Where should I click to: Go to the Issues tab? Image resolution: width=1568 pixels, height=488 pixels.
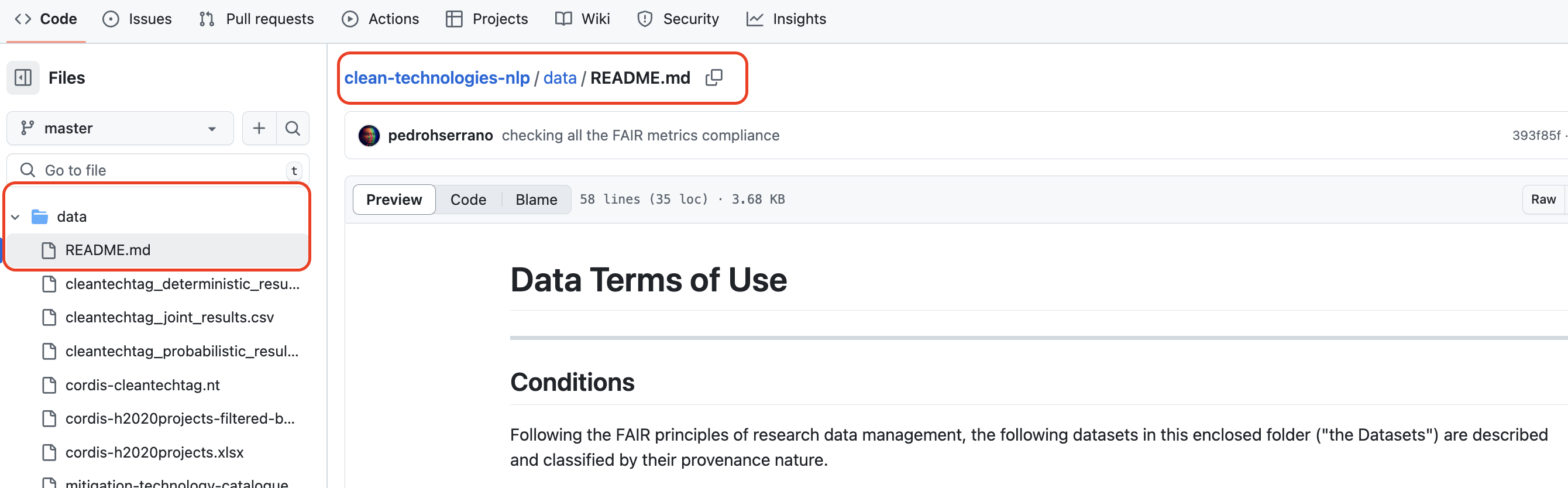(137, 19)
